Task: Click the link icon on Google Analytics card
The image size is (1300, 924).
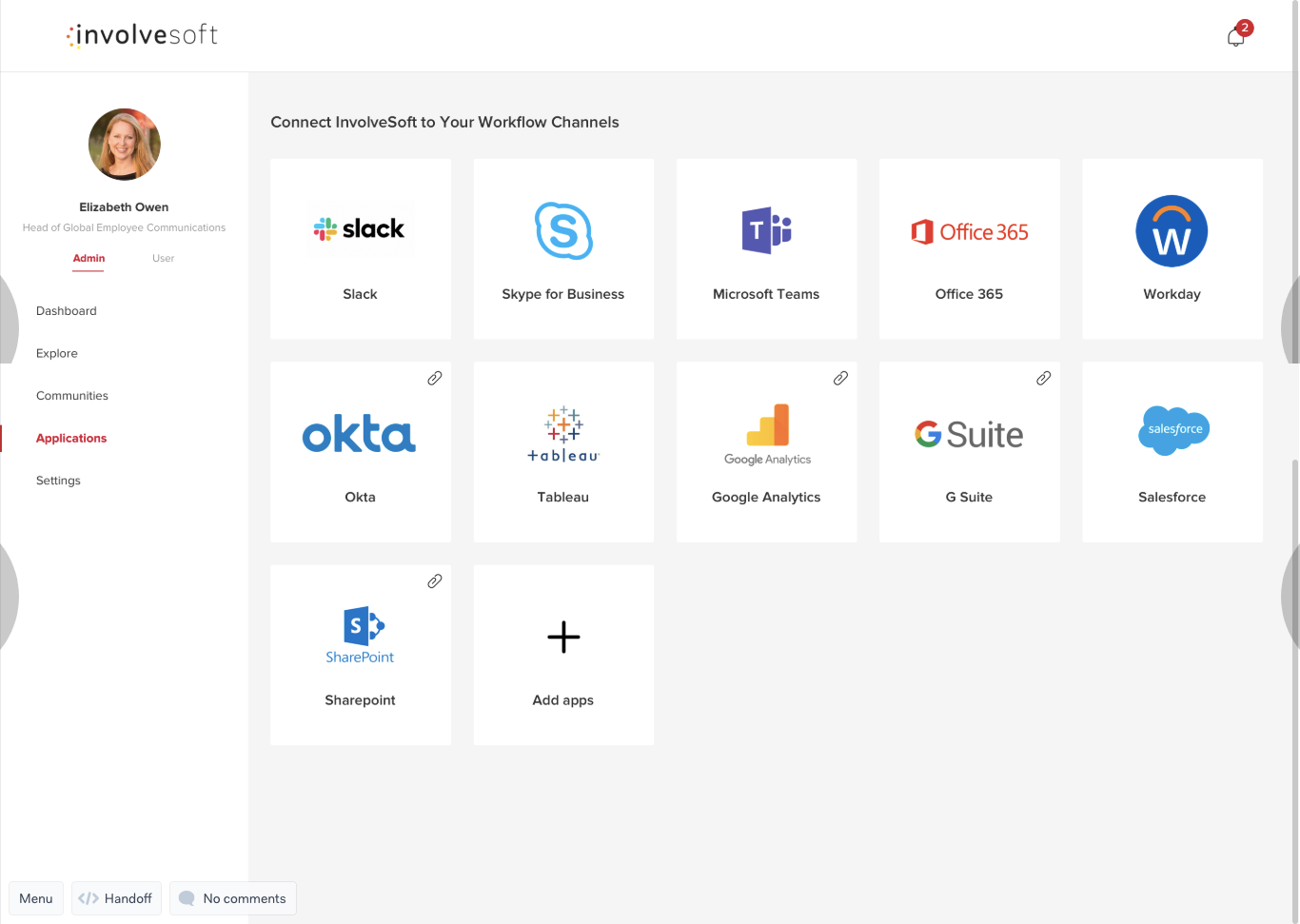Action: 840,378
